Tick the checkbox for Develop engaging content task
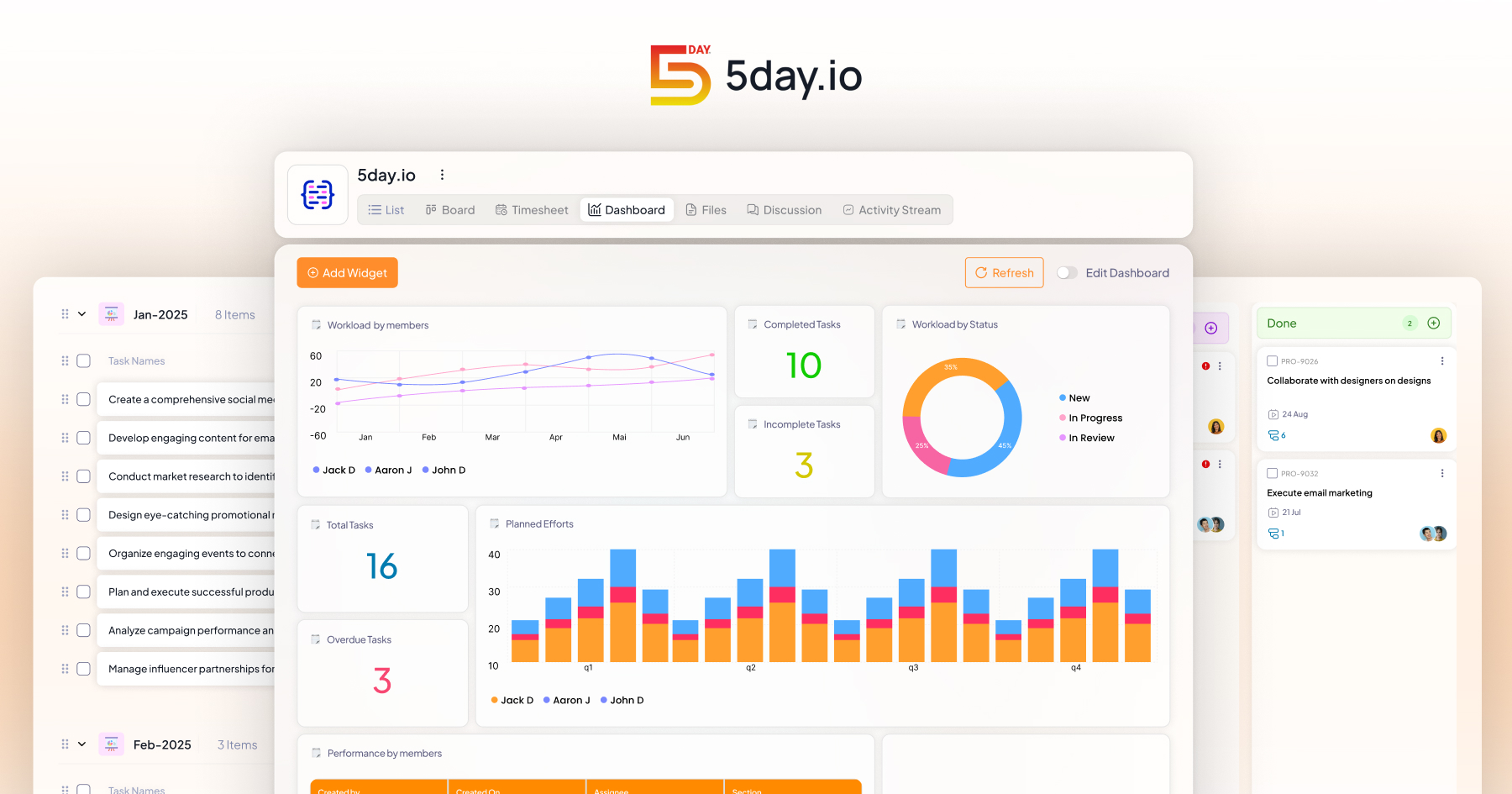The height and width of the screenshot is (794, 1512). (x=83, y=437)
